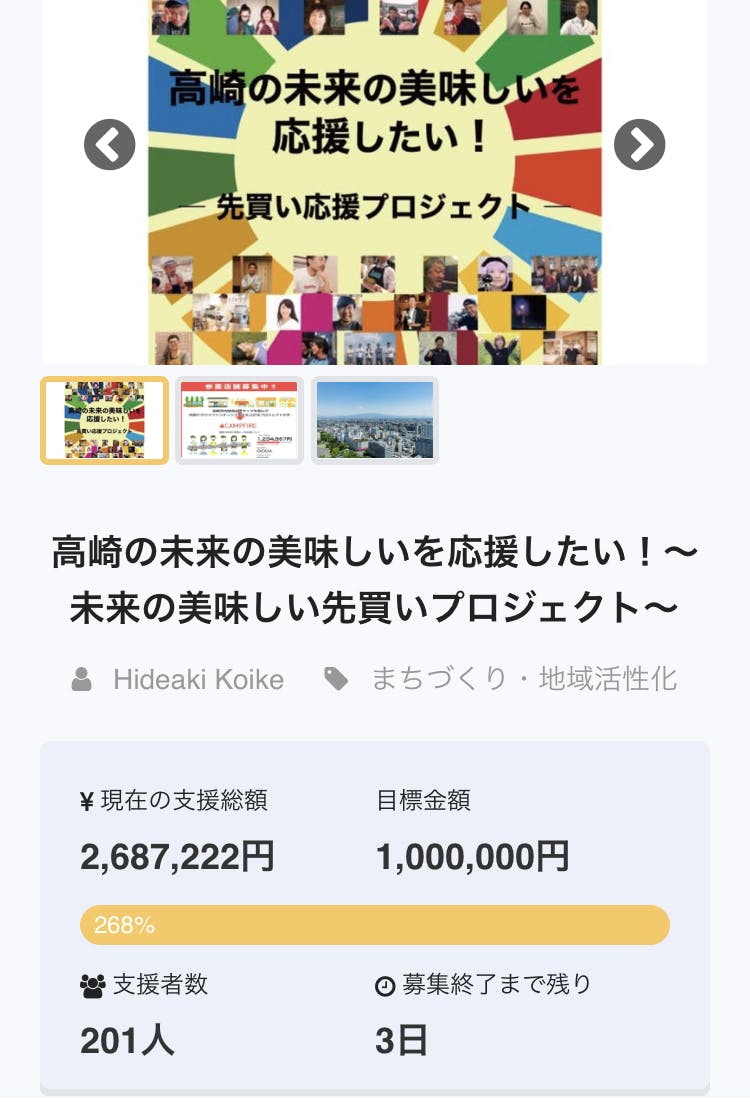Screen dimensions: 750x1106
Task: Click the clock icon by 募集終了まで残り
Action: (385, 986)
